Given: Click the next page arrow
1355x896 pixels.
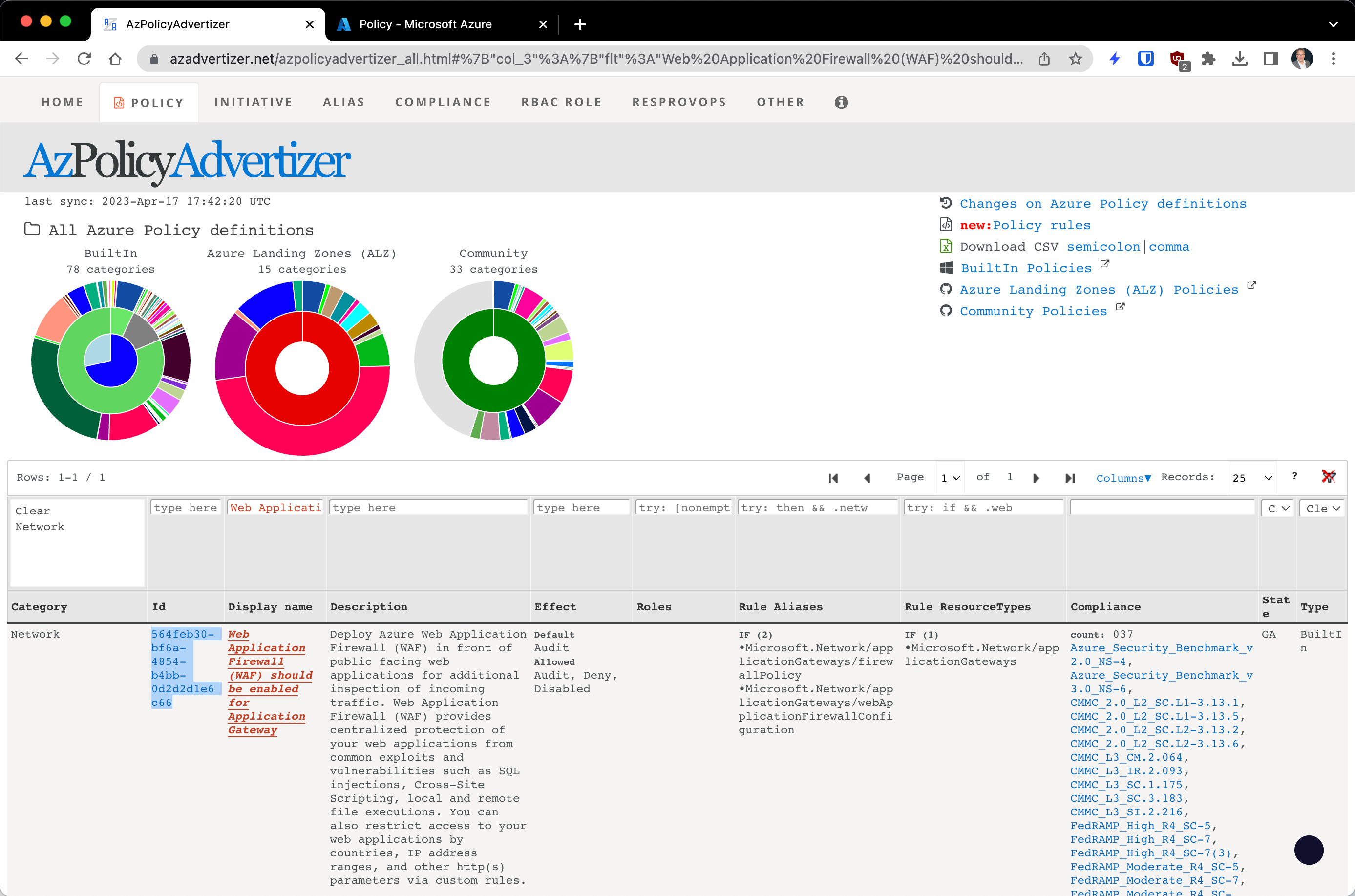Looking at the screenshot, I should (x=1036, y=478).
